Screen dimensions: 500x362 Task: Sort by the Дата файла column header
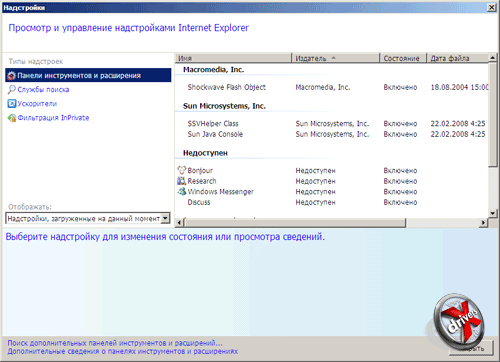pyautogui.click(x=458, y=58)
